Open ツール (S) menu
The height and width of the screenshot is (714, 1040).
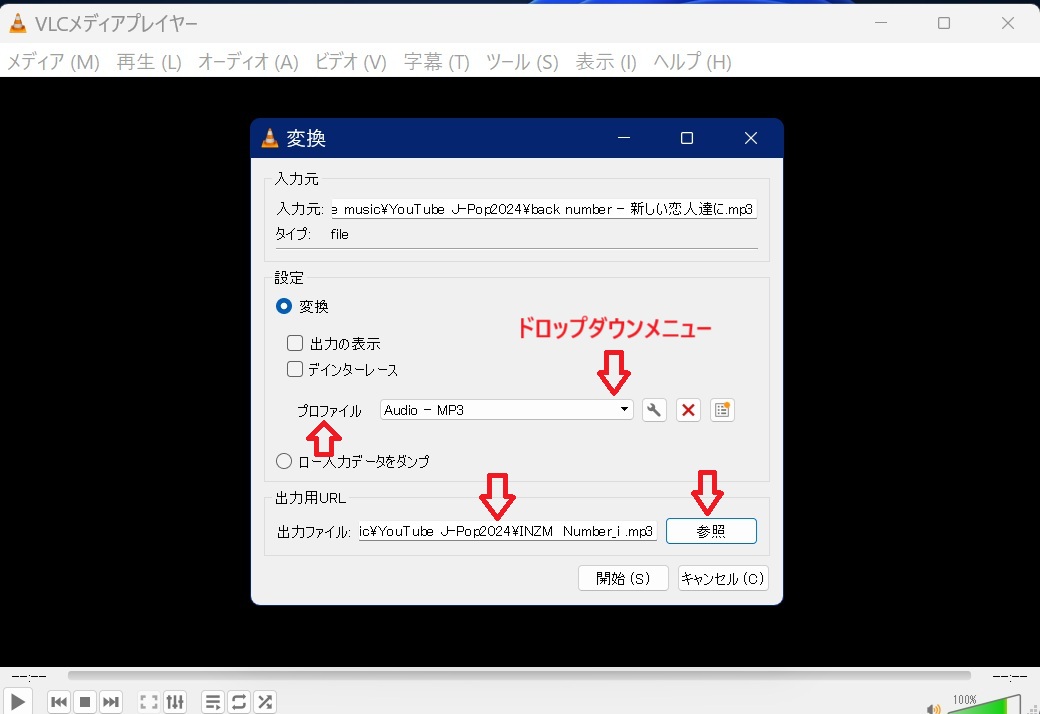(x=522, y=62)
